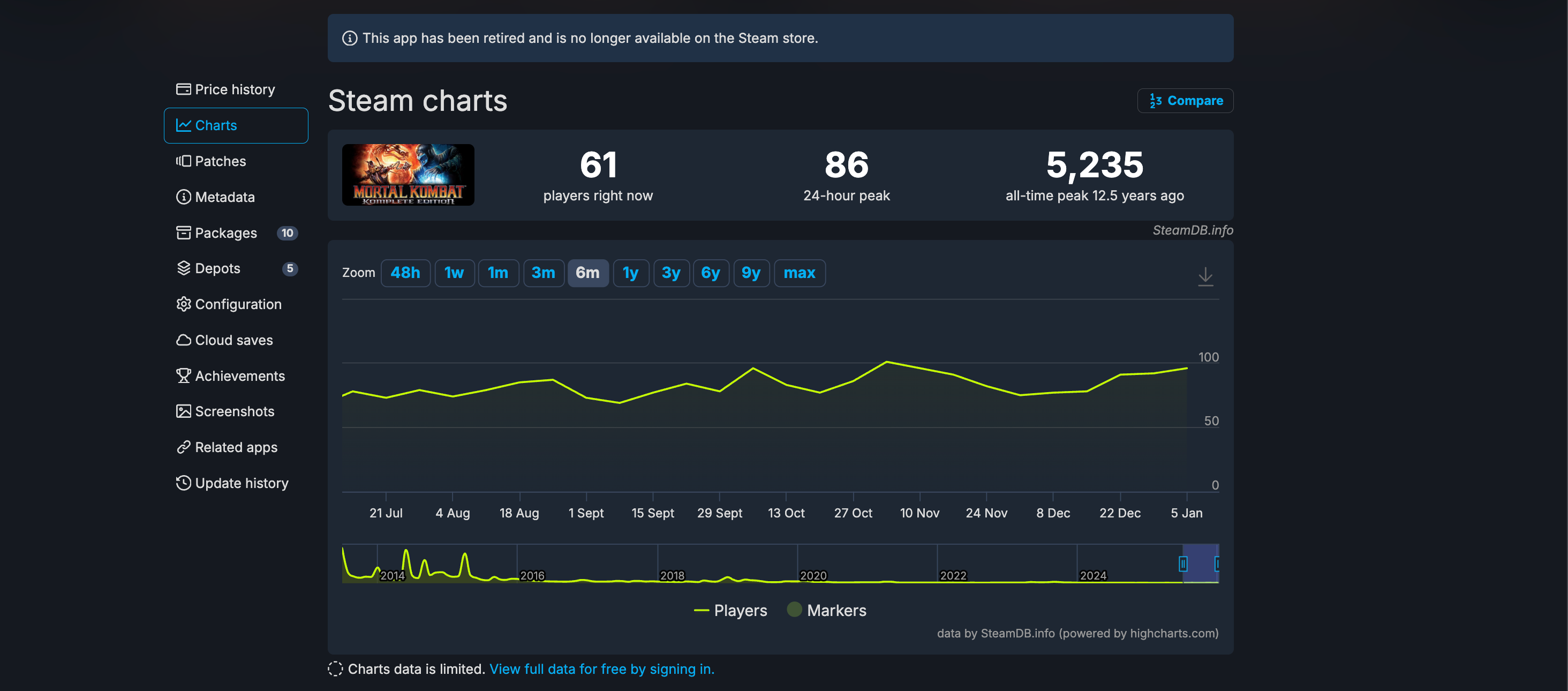Open the sign-in link for full data
Screen dimensions: 1568x691
601,669
